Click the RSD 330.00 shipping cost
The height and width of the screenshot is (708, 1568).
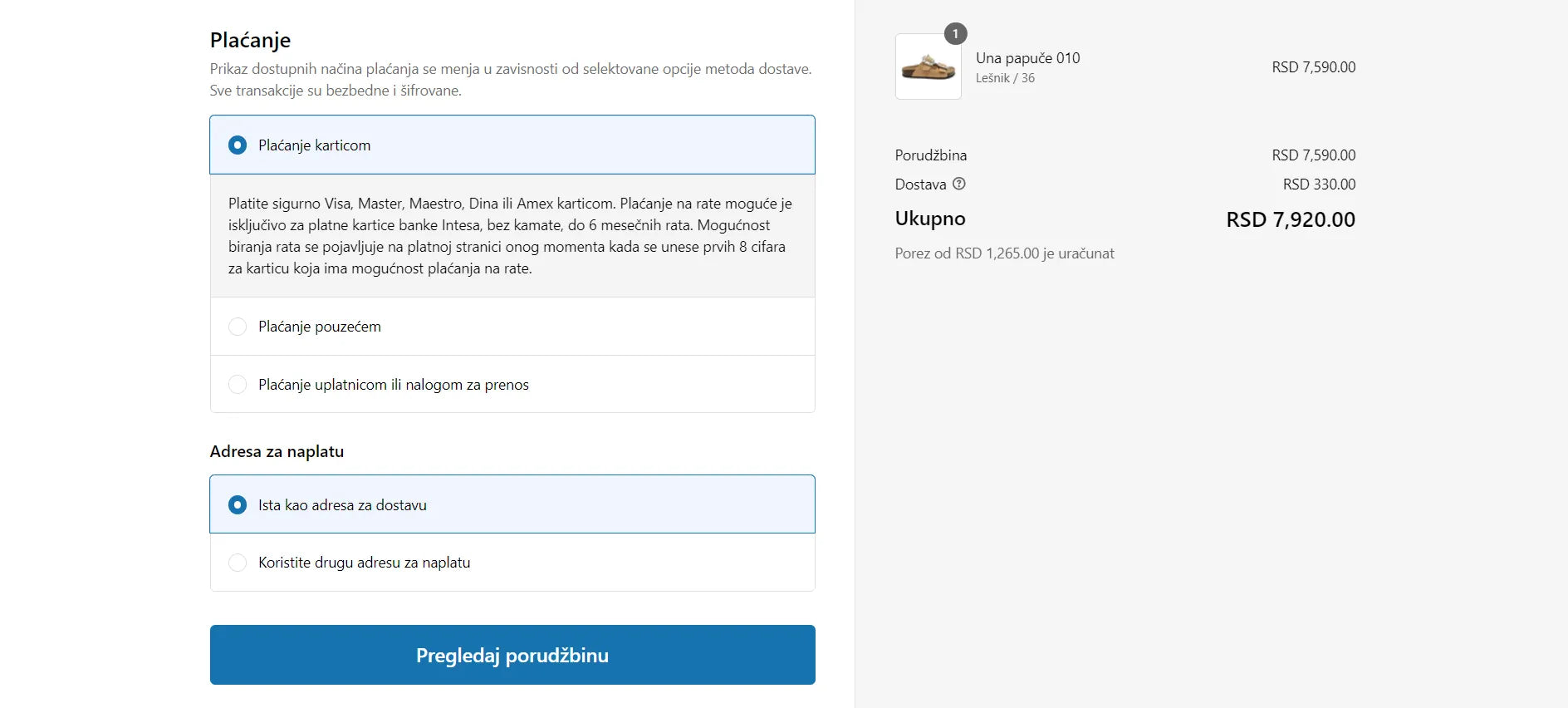coord(1319,184)
